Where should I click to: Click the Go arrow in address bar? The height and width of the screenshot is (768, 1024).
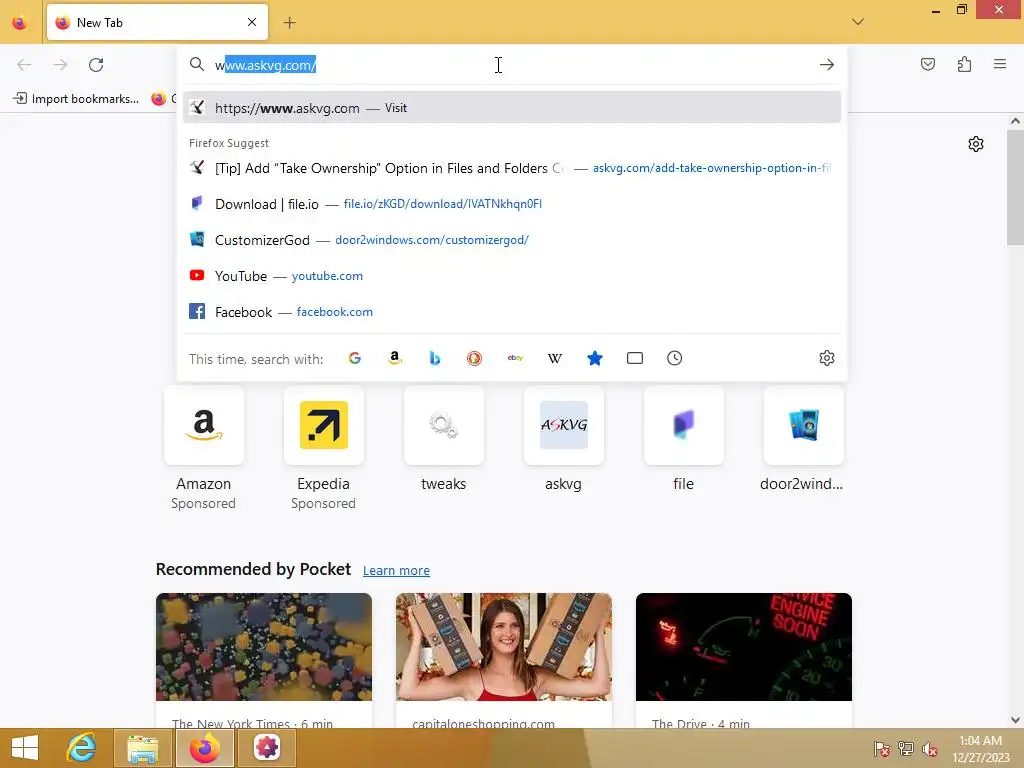(x=827, y=65)
